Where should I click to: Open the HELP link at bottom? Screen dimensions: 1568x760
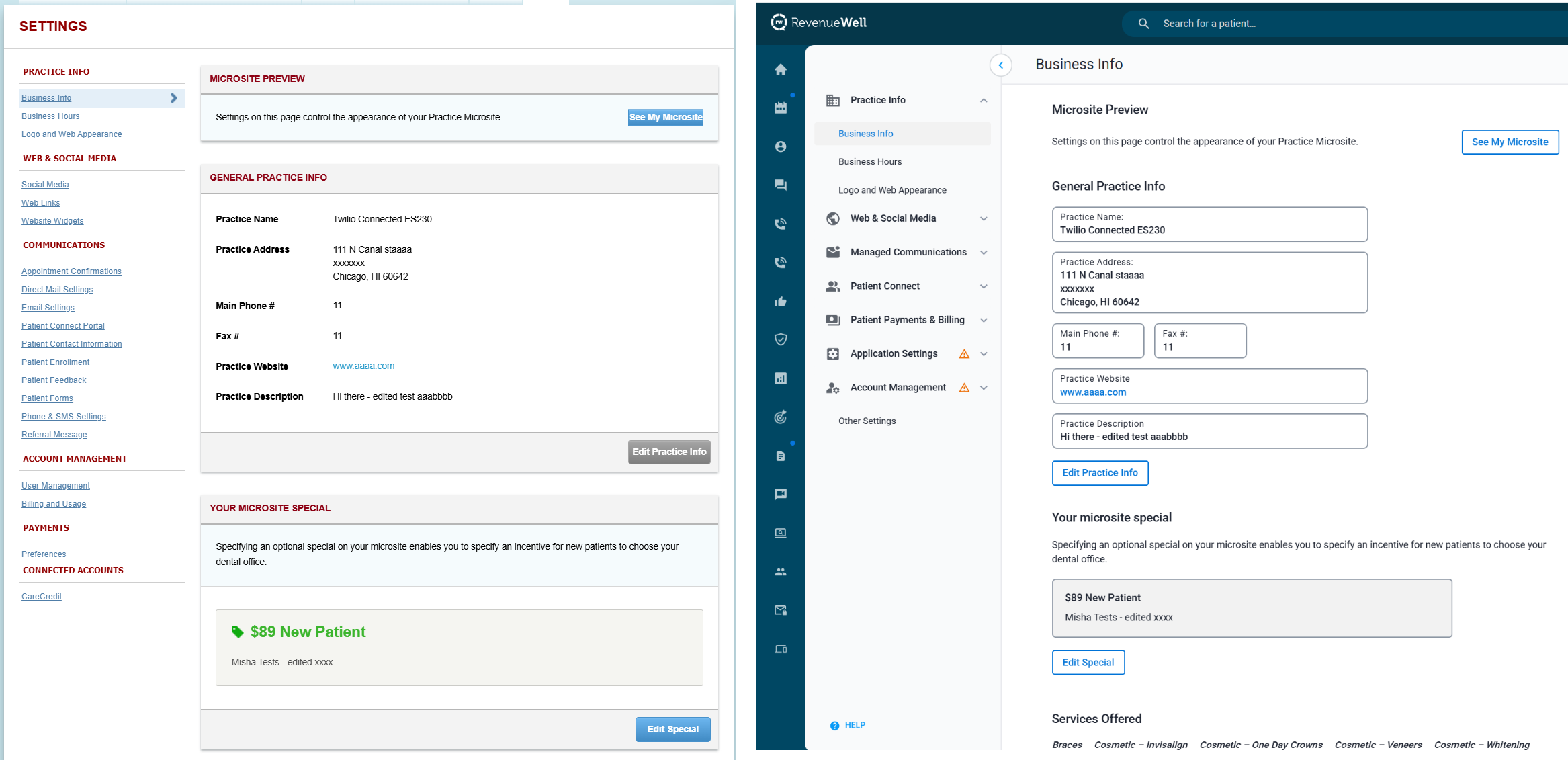click(x=854, y=725)
